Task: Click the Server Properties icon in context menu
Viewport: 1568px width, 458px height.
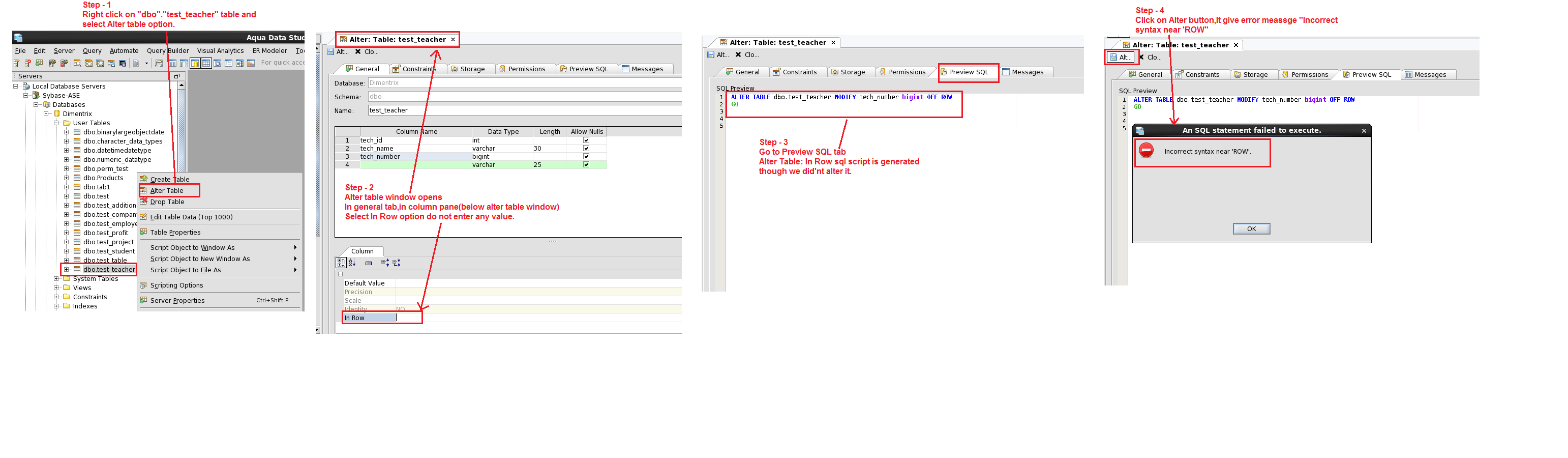Action: [144, 300]
